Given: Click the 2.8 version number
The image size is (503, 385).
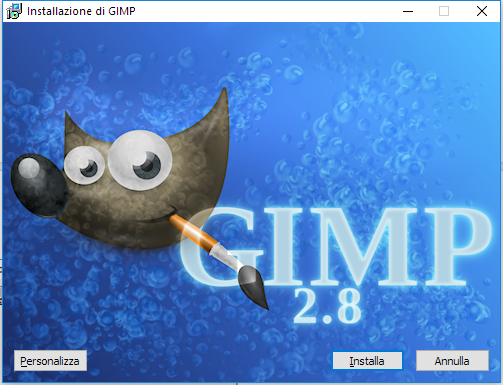Looking at the screenshot, I should coord(327,306).
